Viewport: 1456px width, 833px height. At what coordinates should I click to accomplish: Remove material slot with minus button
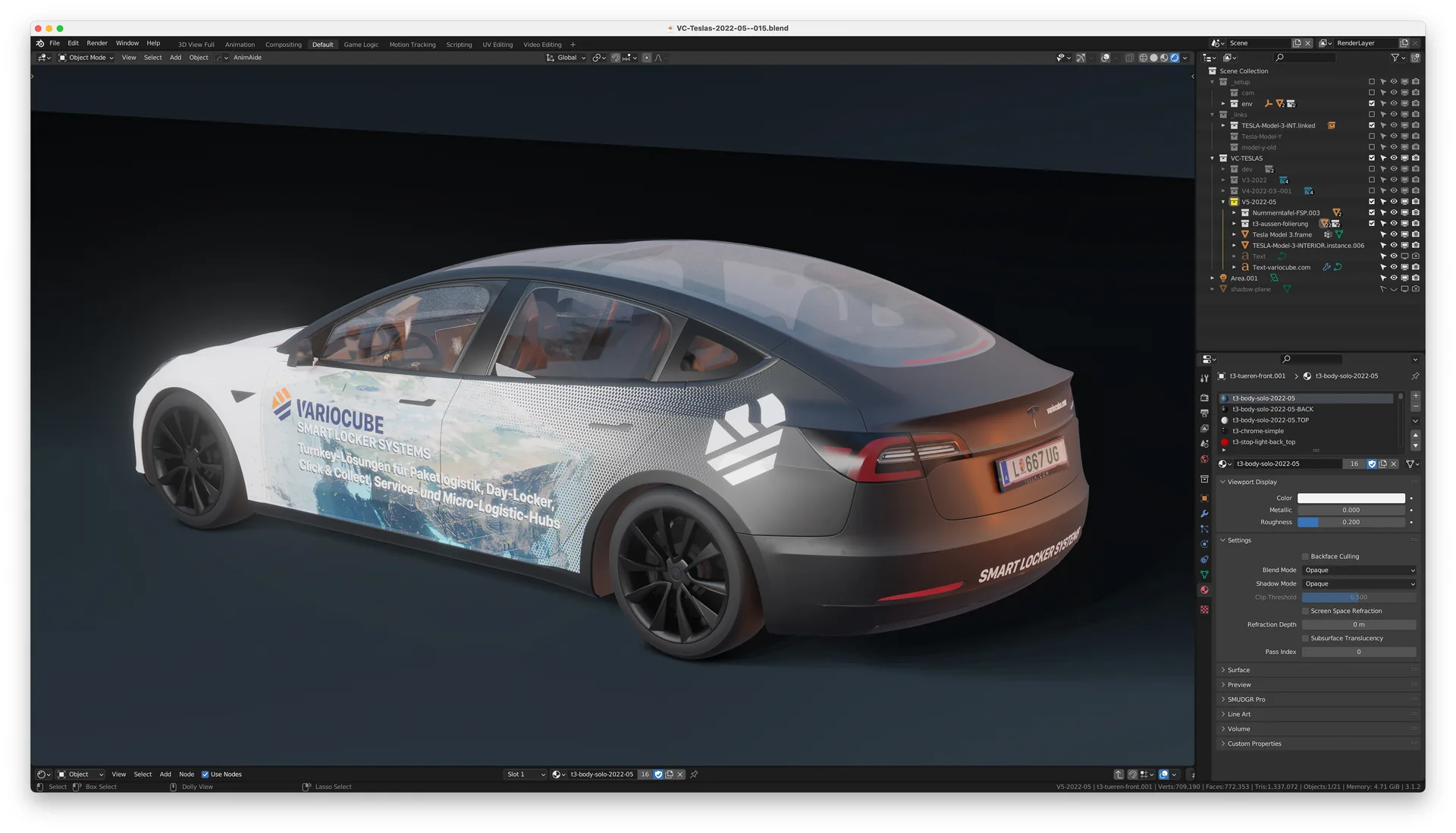pos(1415,407)
